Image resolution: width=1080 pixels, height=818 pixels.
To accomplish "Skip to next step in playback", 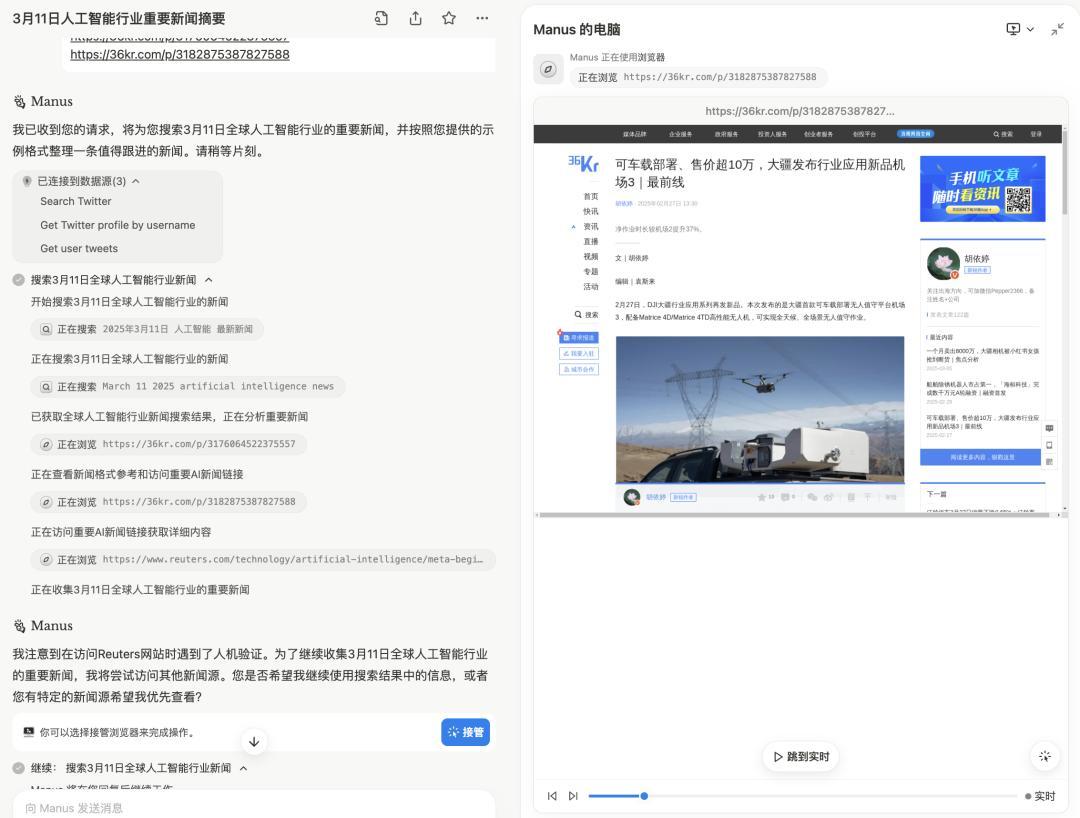I will click(573, 796).
